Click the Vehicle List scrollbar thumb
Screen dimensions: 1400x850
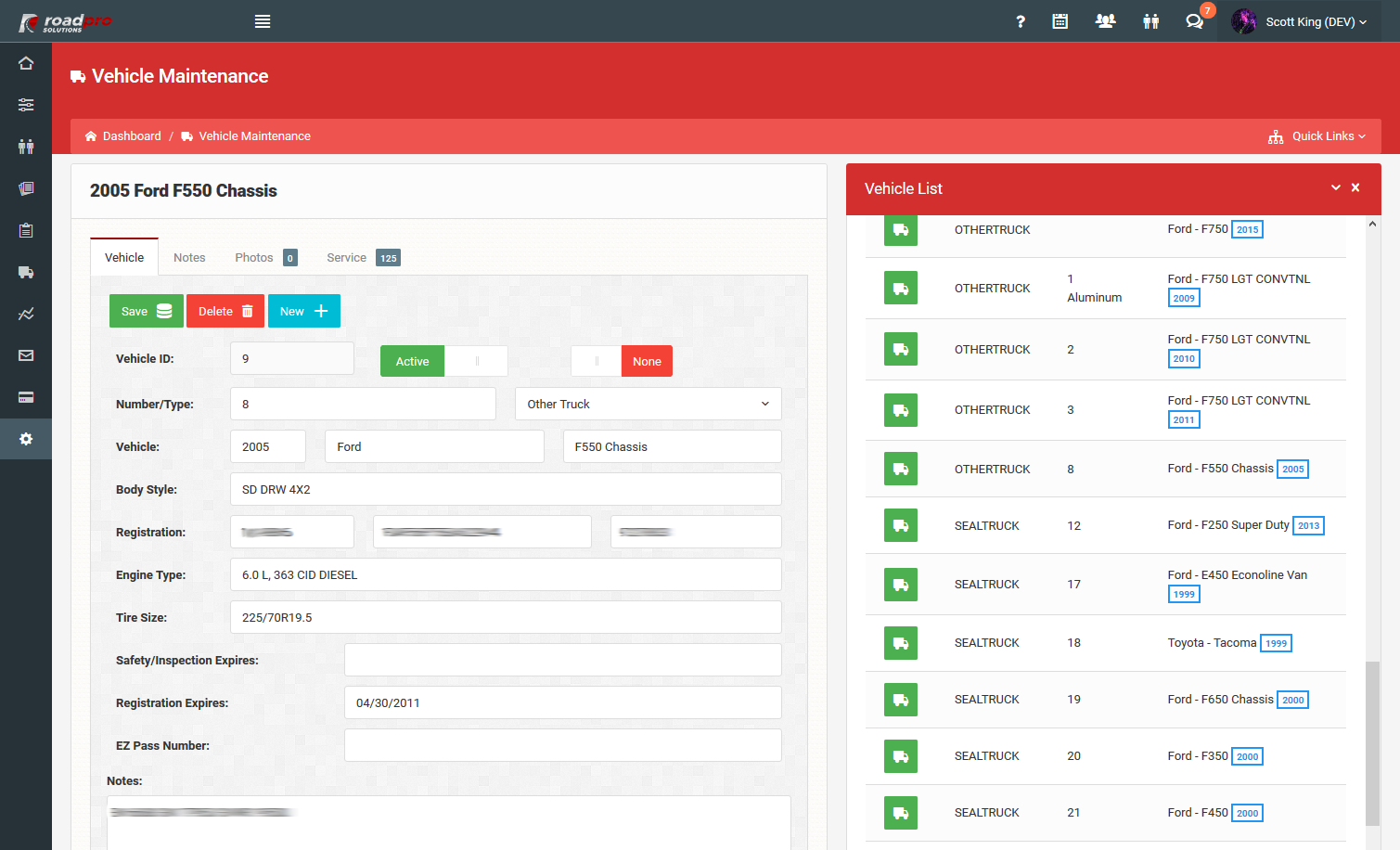click(1372, 743)
